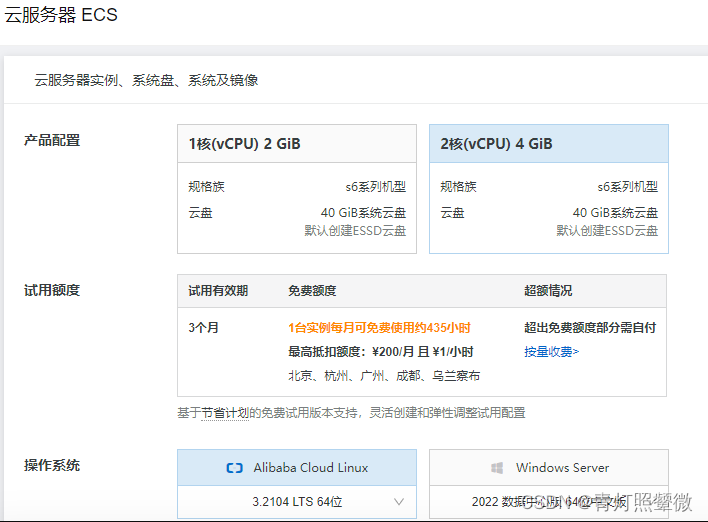Image resolution: width=708 pixels, height=522 pixels.
Task: Expand version list via chevron arrow
Action: (399, 502)
